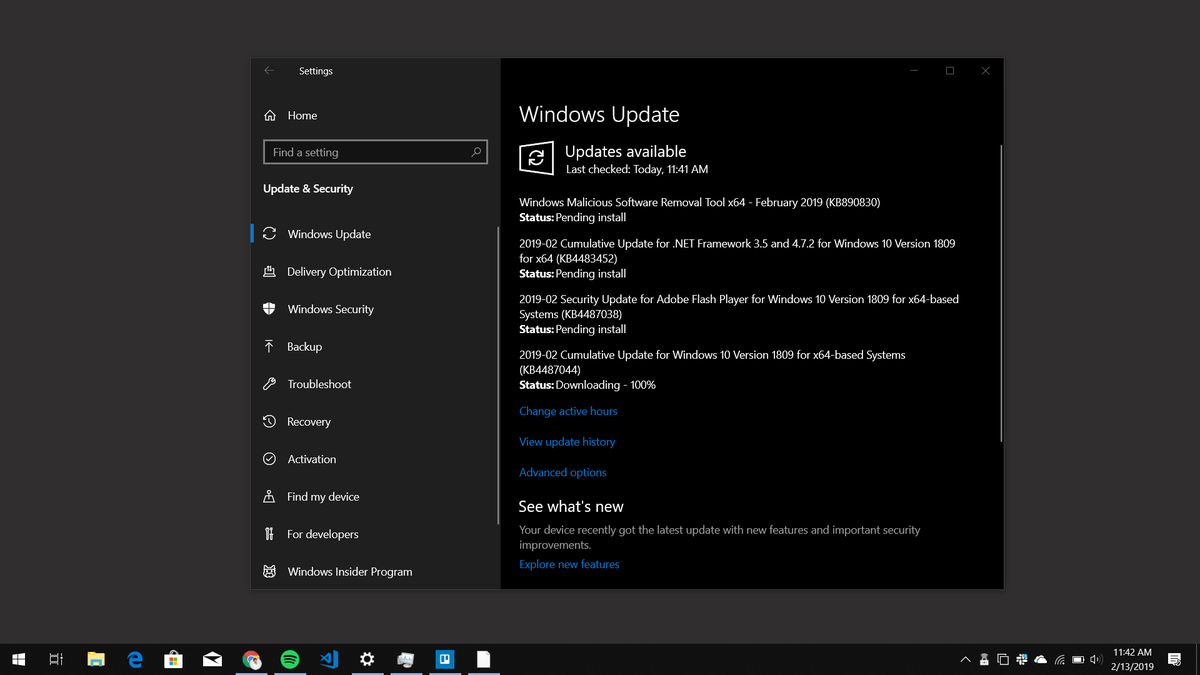The image size is (1200, 675).
Task: Click the sidebar vertical scrollbar
Action: (x=498, y=376)
